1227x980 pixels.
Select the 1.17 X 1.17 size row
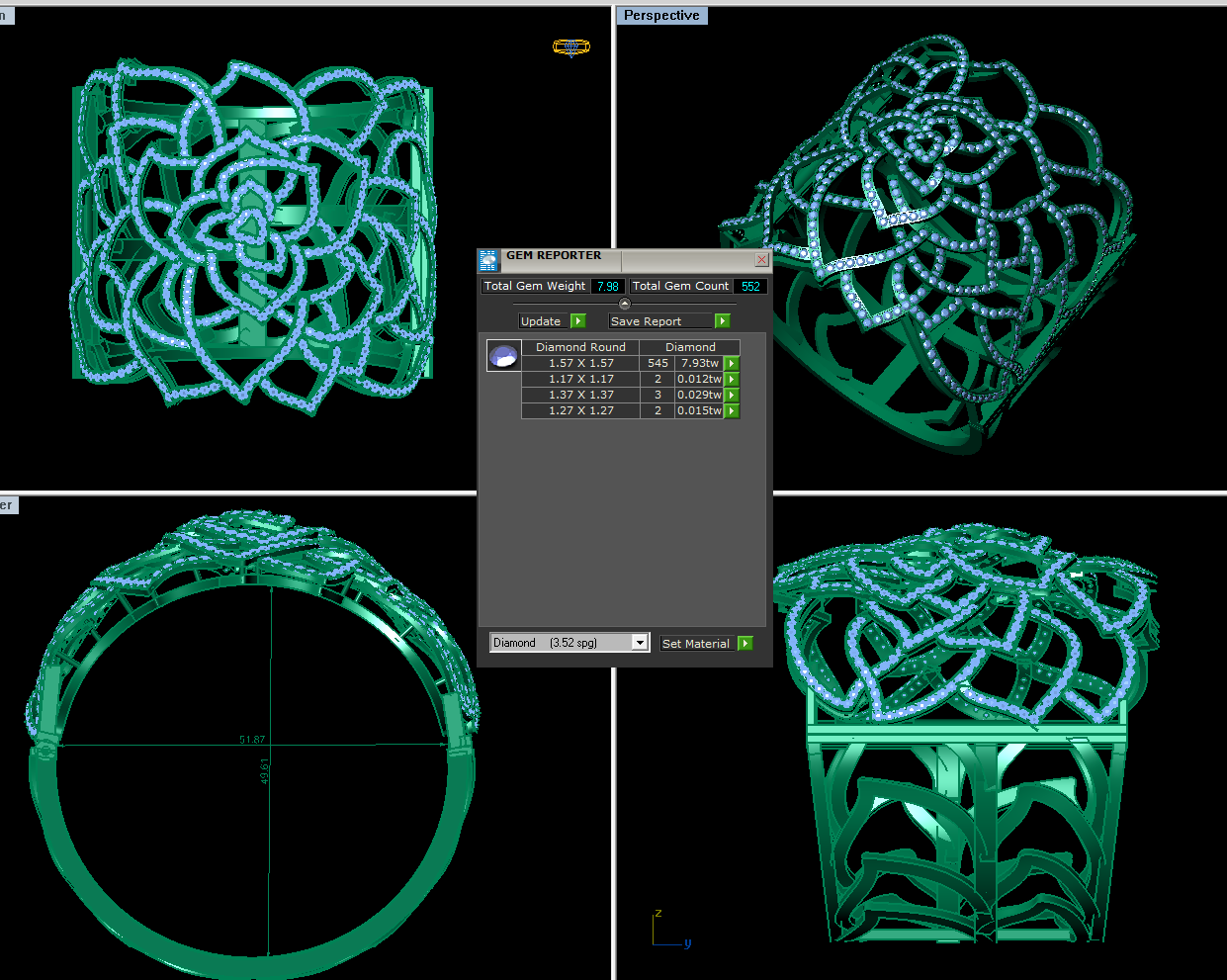click(x=581, y=379)
